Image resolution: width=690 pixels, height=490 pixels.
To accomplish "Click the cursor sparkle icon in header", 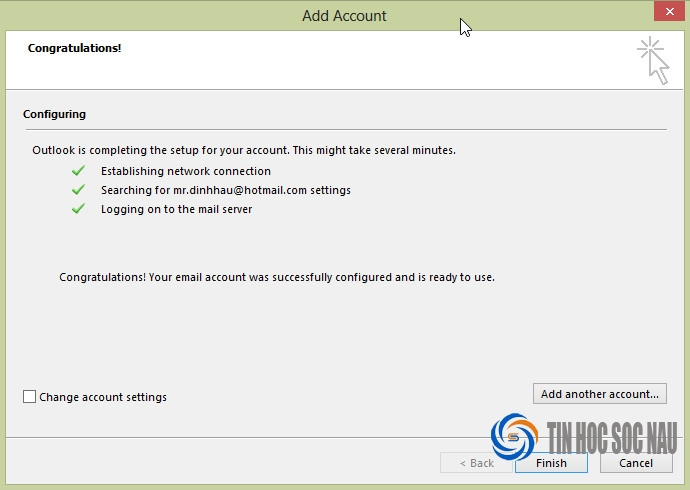I will pyautogui.click(x=653, y=61).
